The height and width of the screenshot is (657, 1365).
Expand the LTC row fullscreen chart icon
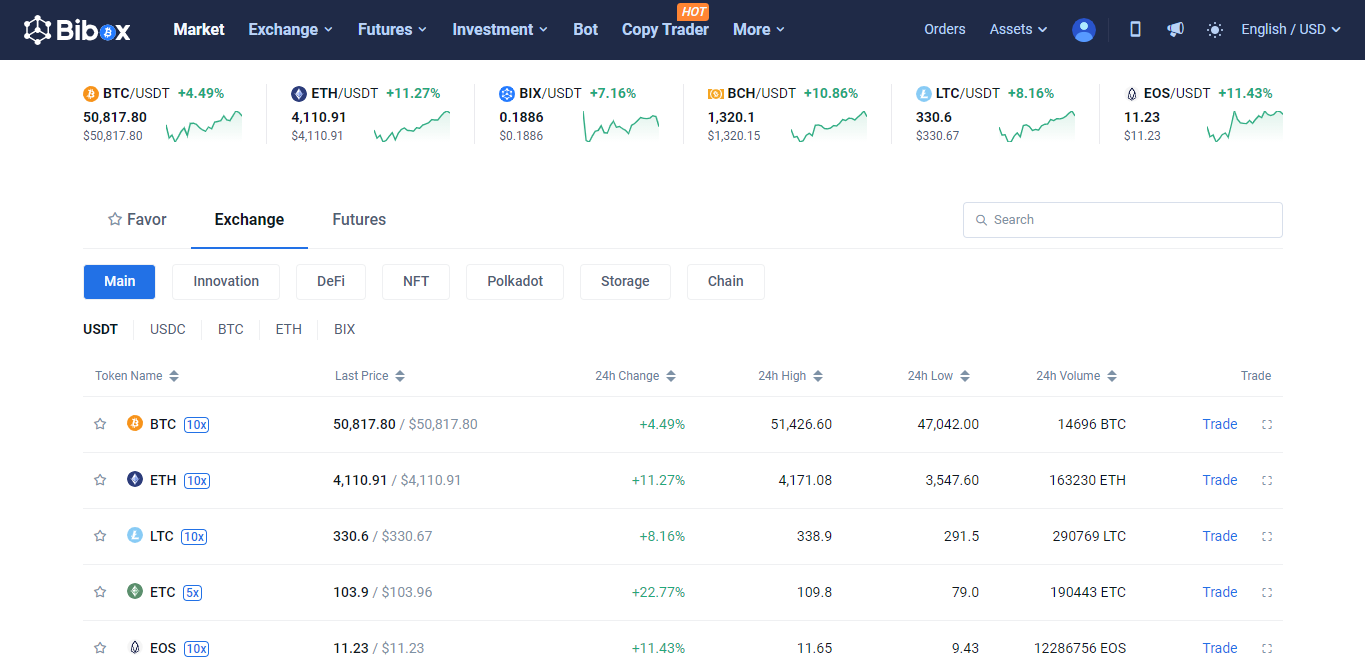pyautogui.click(x=1267, y=536)
